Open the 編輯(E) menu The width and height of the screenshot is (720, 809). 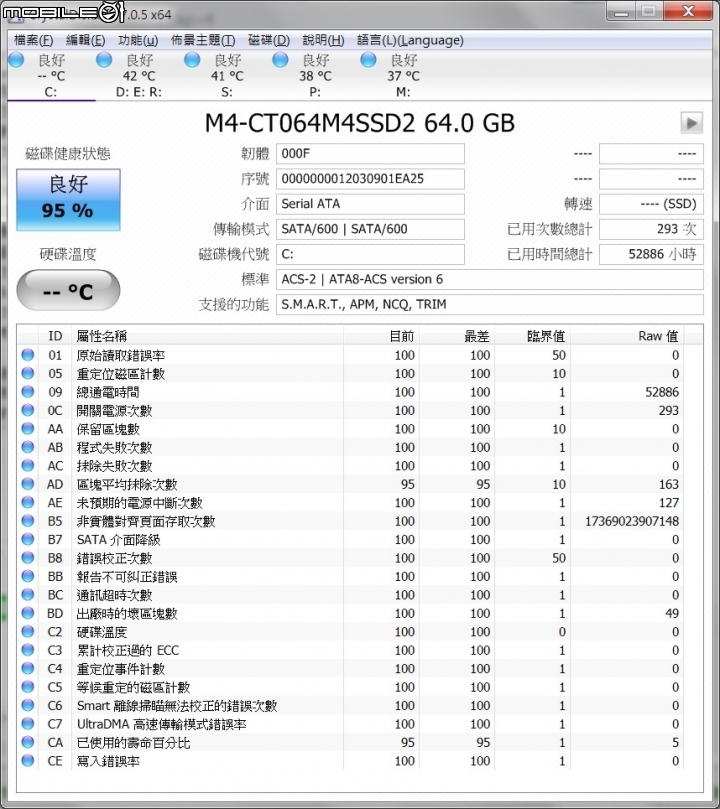86,40
